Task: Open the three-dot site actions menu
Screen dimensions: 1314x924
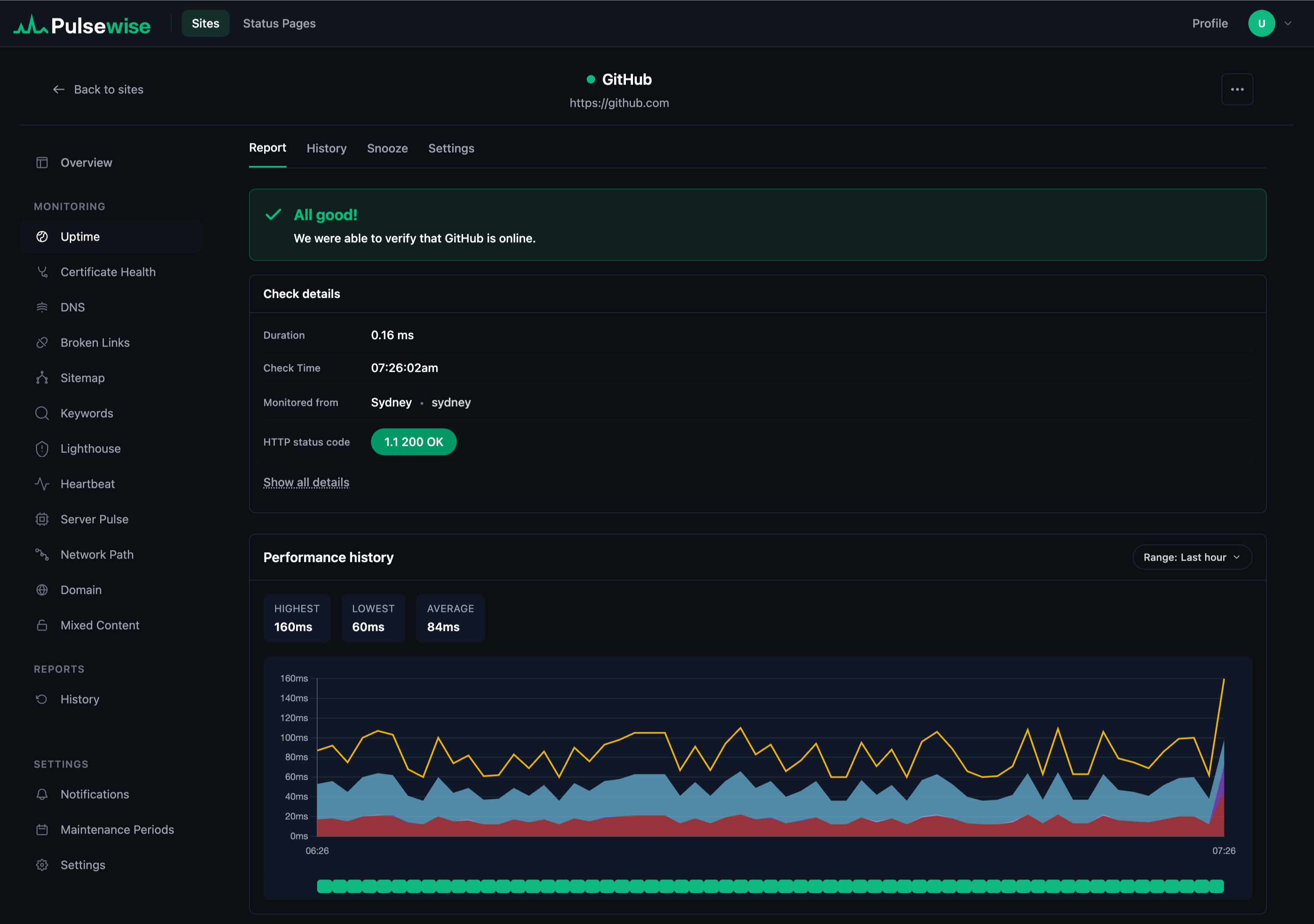Action: click(x=1237, y=89)
